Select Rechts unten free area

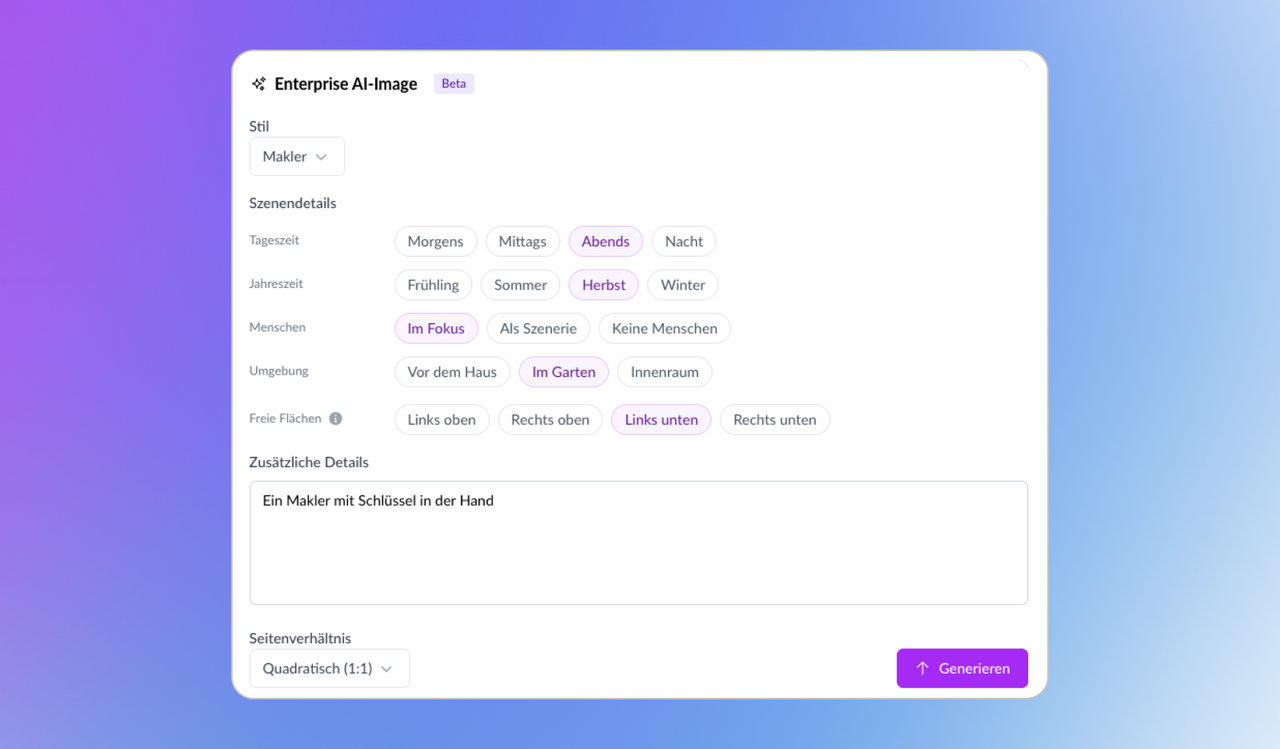[x=775, y=420]
